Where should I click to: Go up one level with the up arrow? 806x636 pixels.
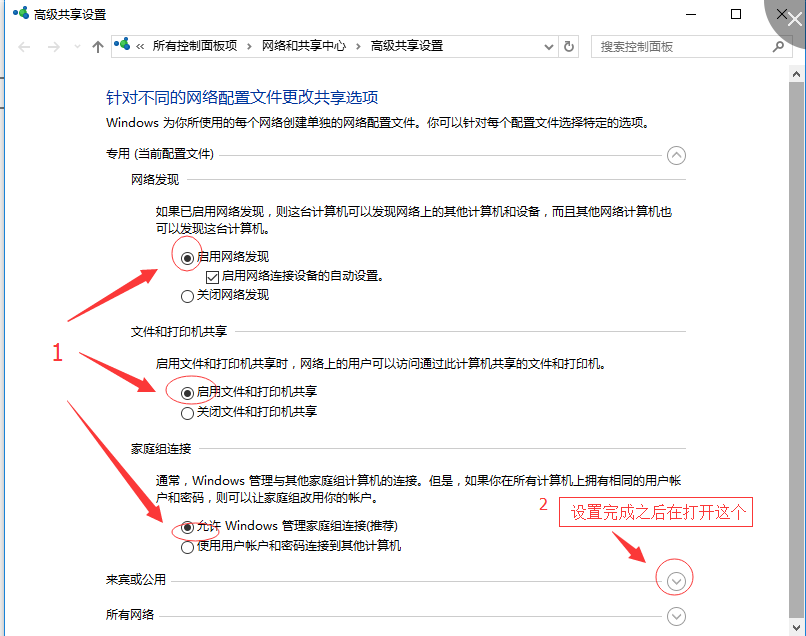[98, 47]
